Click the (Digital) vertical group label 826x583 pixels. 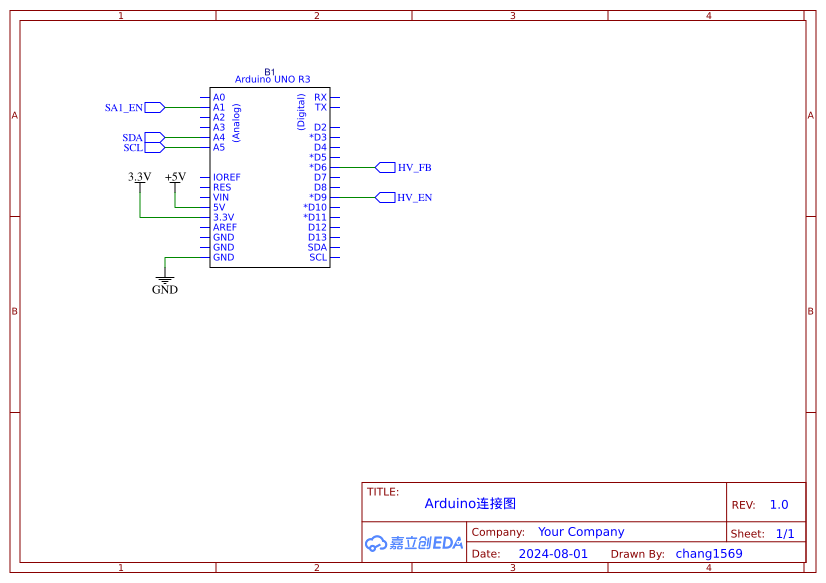click(x=301, y=112)
